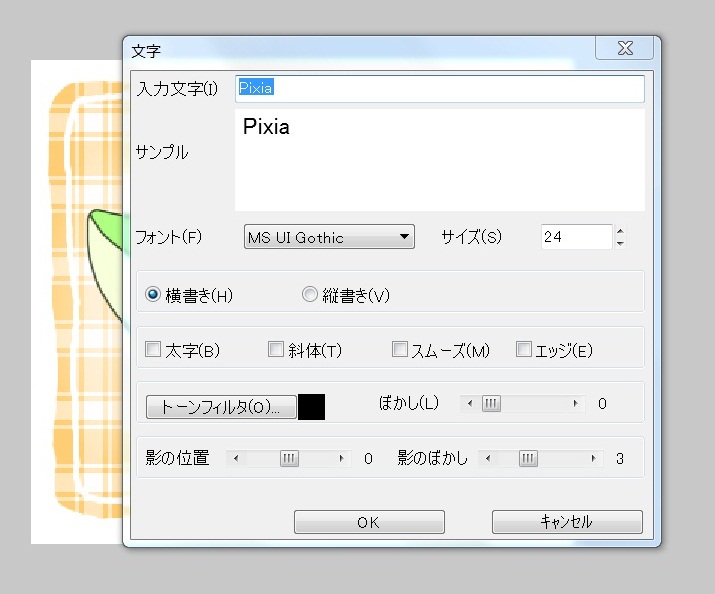Toggle the スムーズ(M) checkbox
The width and height of the screenshot is (715, 594).
click(400, 350)
